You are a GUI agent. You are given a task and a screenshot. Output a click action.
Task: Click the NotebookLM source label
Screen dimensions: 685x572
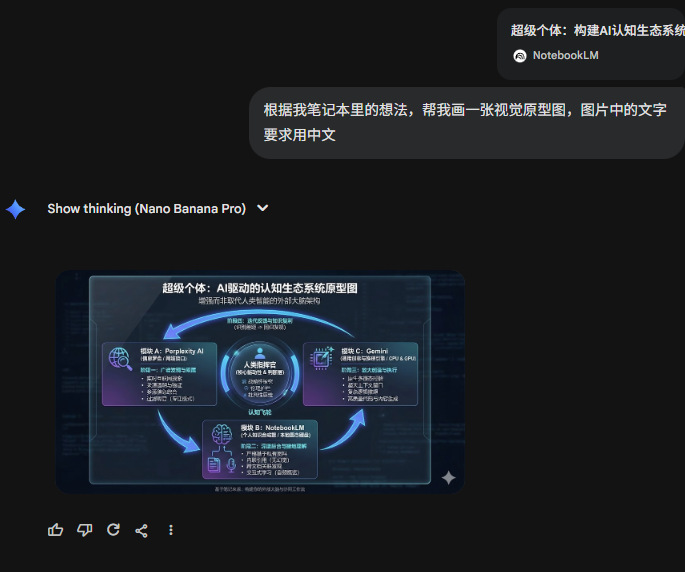(565, 55)
